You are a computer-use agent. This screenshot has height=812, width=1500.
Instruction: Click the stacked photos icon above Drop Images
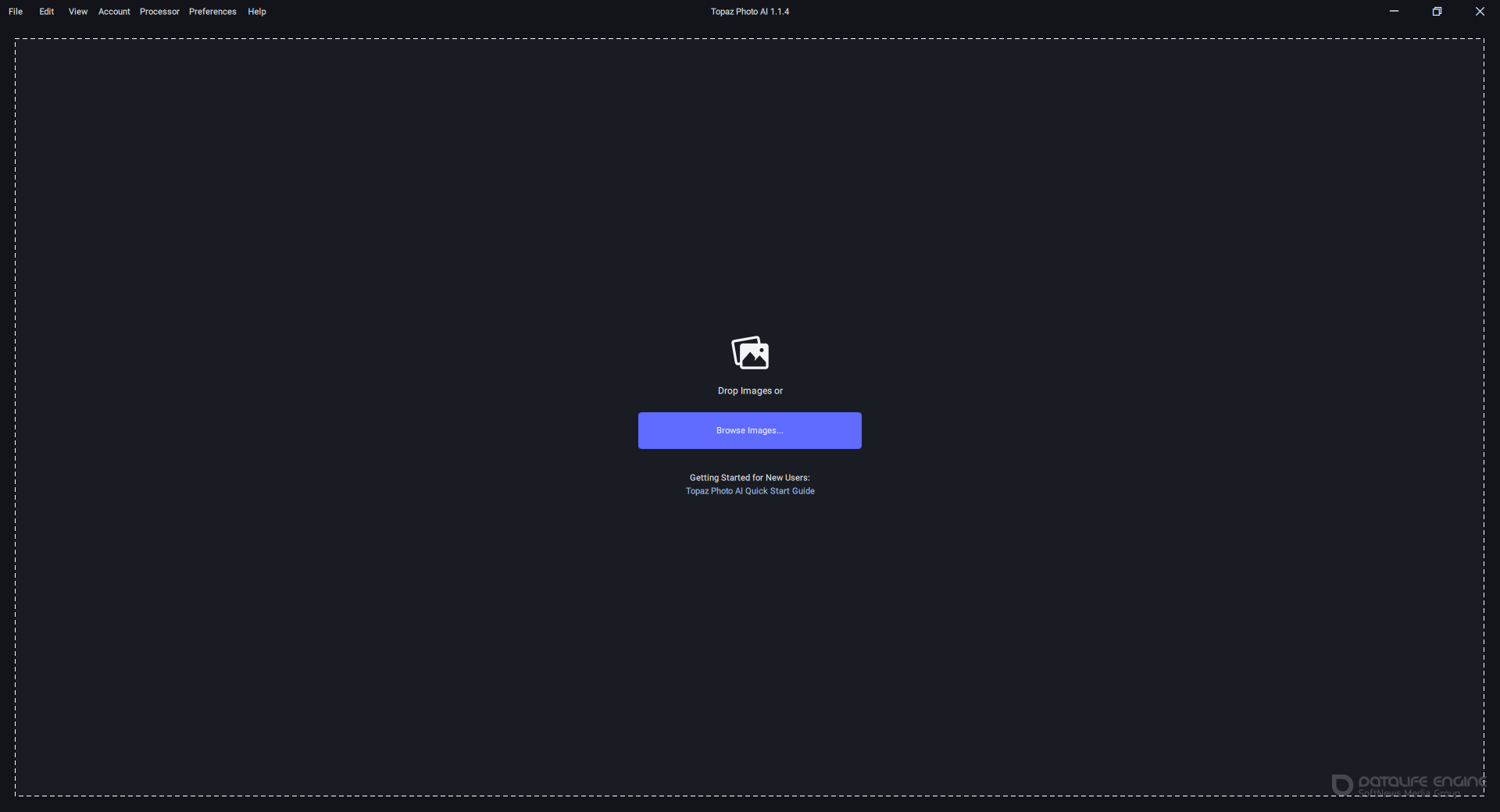pyautogui.click(x=750, y=353)
